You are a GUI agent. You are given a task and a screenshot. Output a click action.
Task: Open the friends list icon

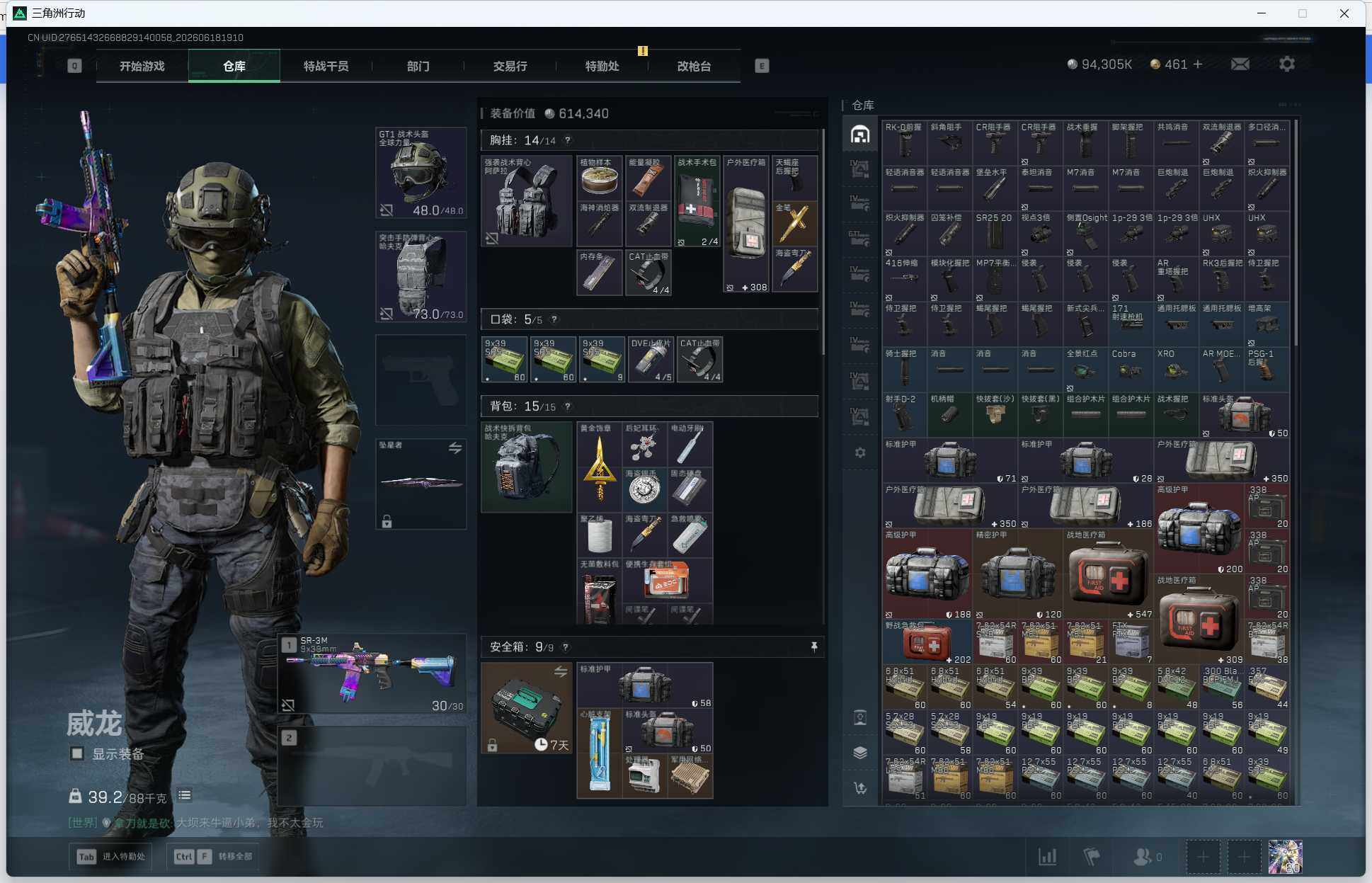1147,857
